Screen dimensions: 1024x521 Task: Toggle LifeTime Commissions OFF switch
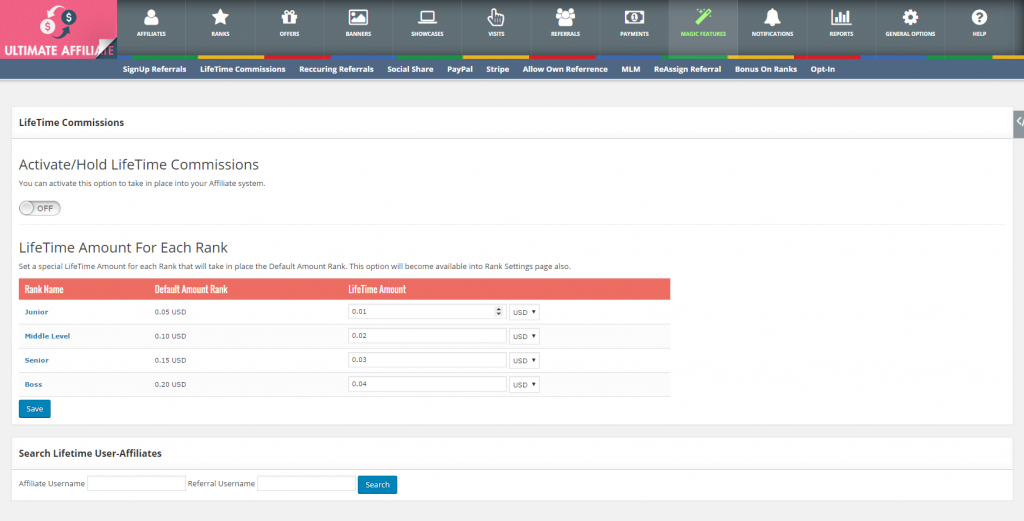(x=40, y=208)
